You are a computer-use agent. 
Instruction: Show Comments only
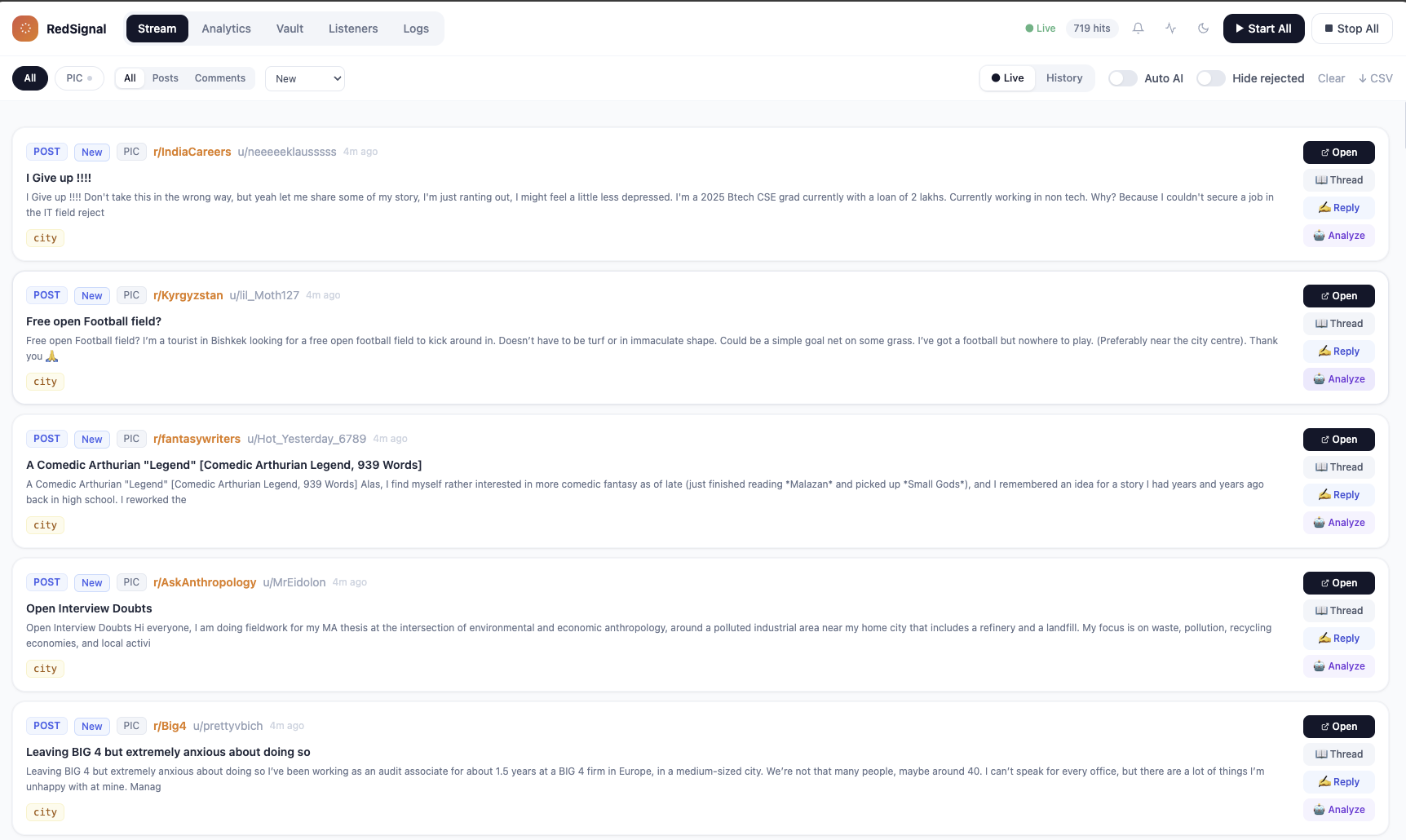coord(220,78)
